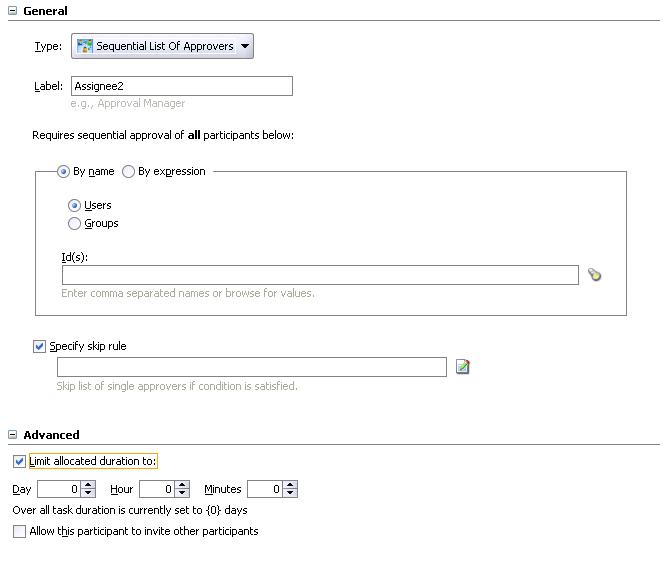Click the skip rule condition field
This screenshot has height=561, width=666.
251,367
